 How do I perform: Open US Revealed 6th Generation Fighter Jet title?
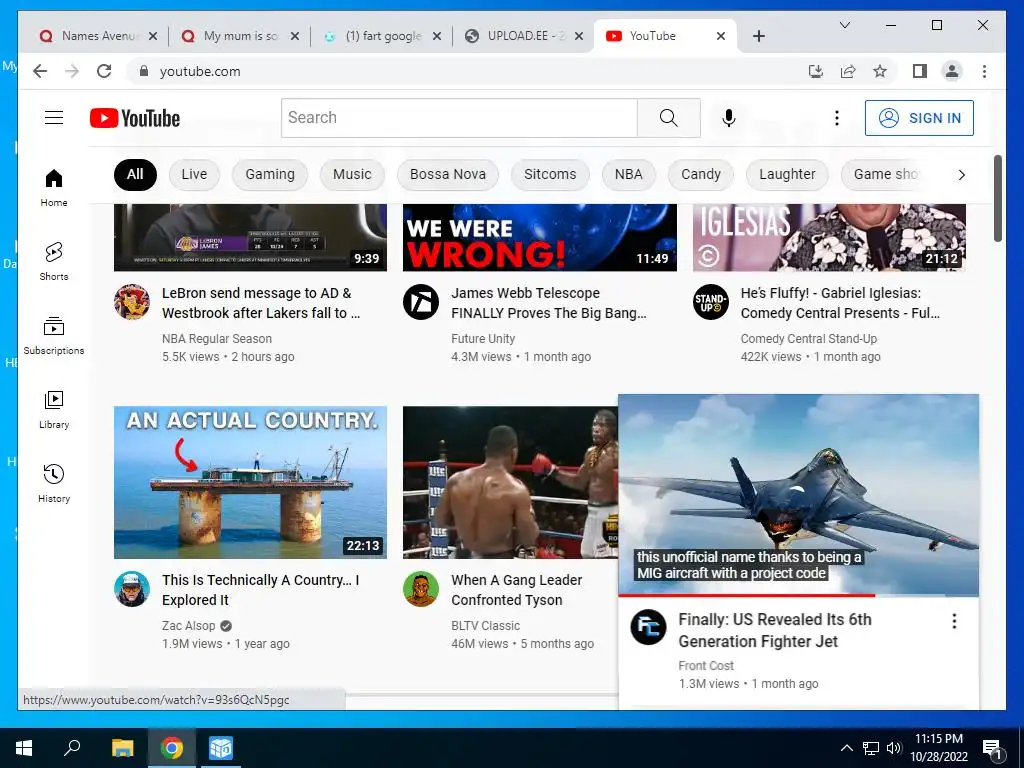point(775,630)
